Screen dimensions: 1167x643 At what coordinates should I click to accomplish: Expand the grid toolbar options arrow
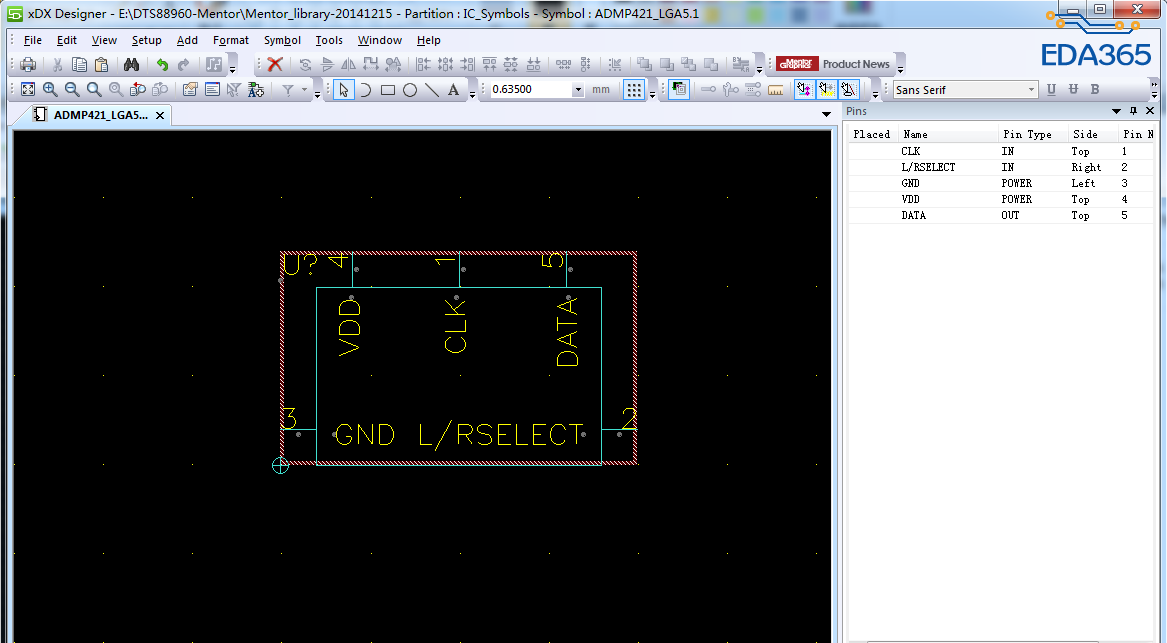(653, 95)
